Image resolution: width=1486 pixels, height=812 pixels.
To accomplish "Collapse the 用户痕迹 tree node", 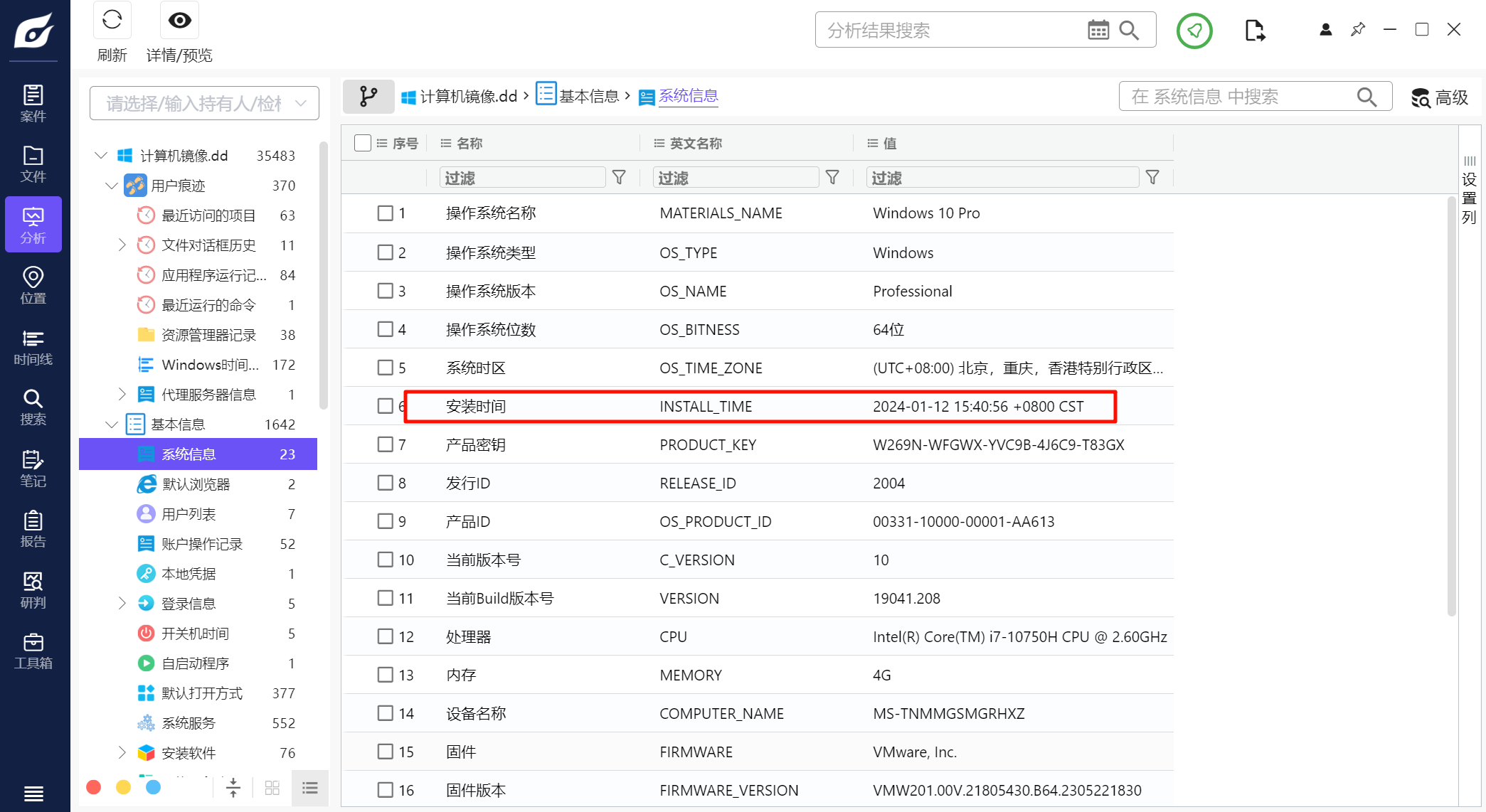I will pyautogui.click(x=112, y=186).
